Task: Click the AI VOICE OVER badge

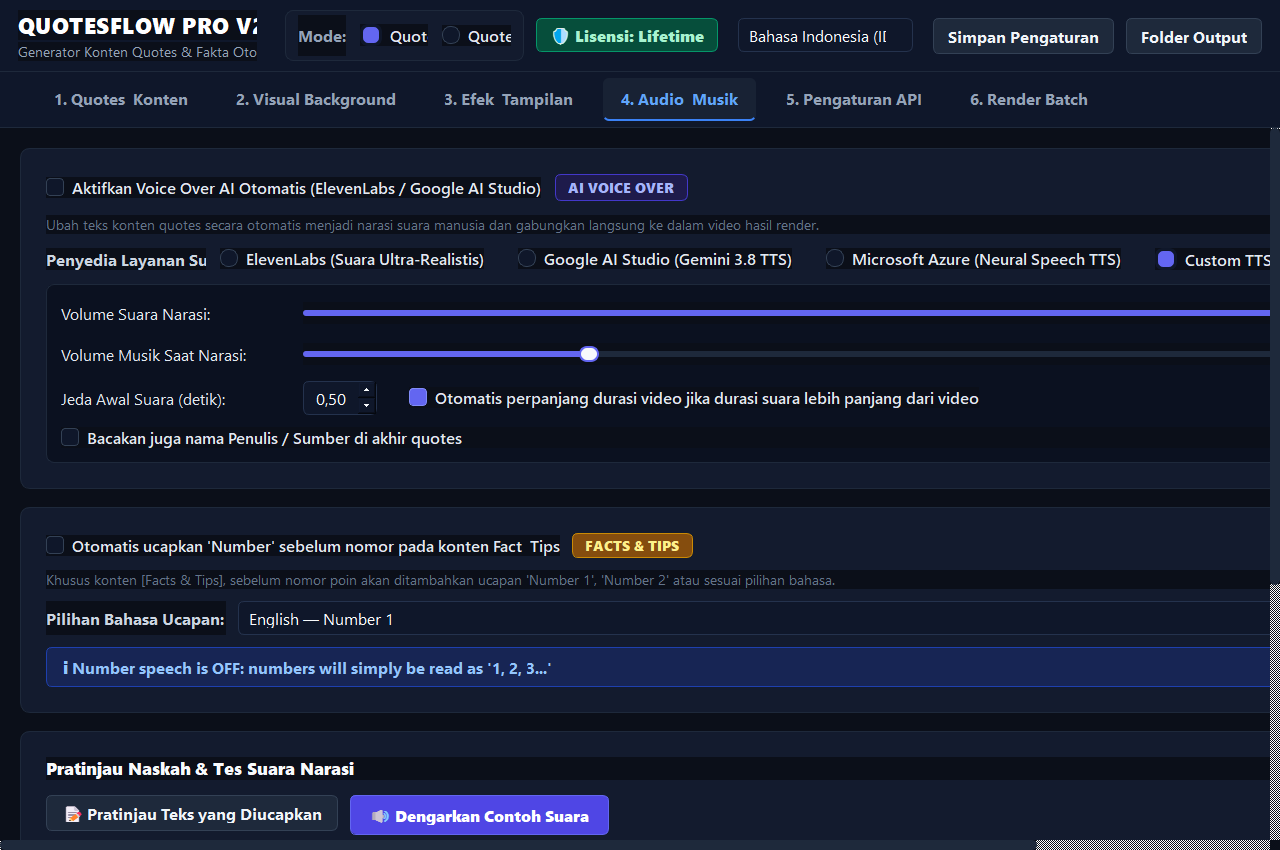Action: tap(621, 188)
